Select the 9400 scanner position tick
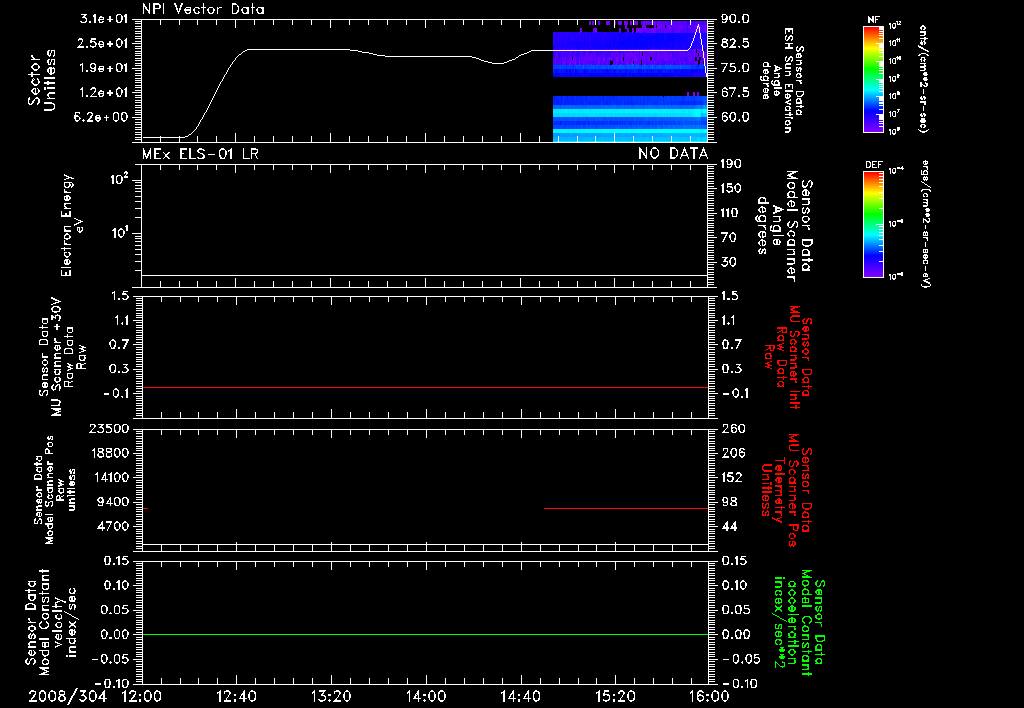1024x708 pixels. [x=112, y=502]
